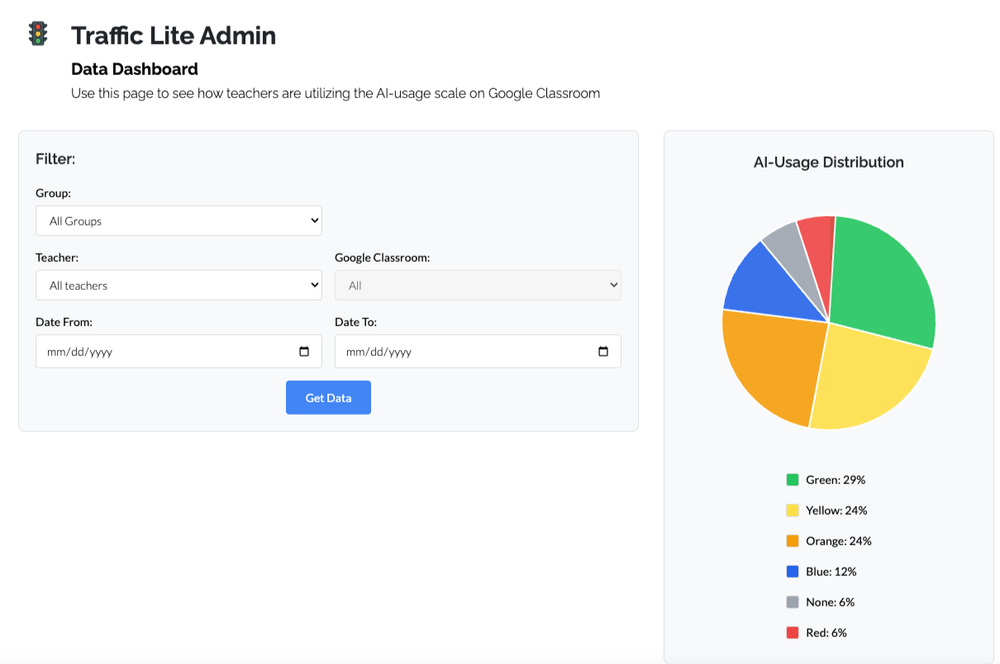Image resolution: width=1000 pixels, height=664 pixels.
Task: Open the Teacher dropdown showing All teachers
Action: pyautogui.click(x=179, y=285)
